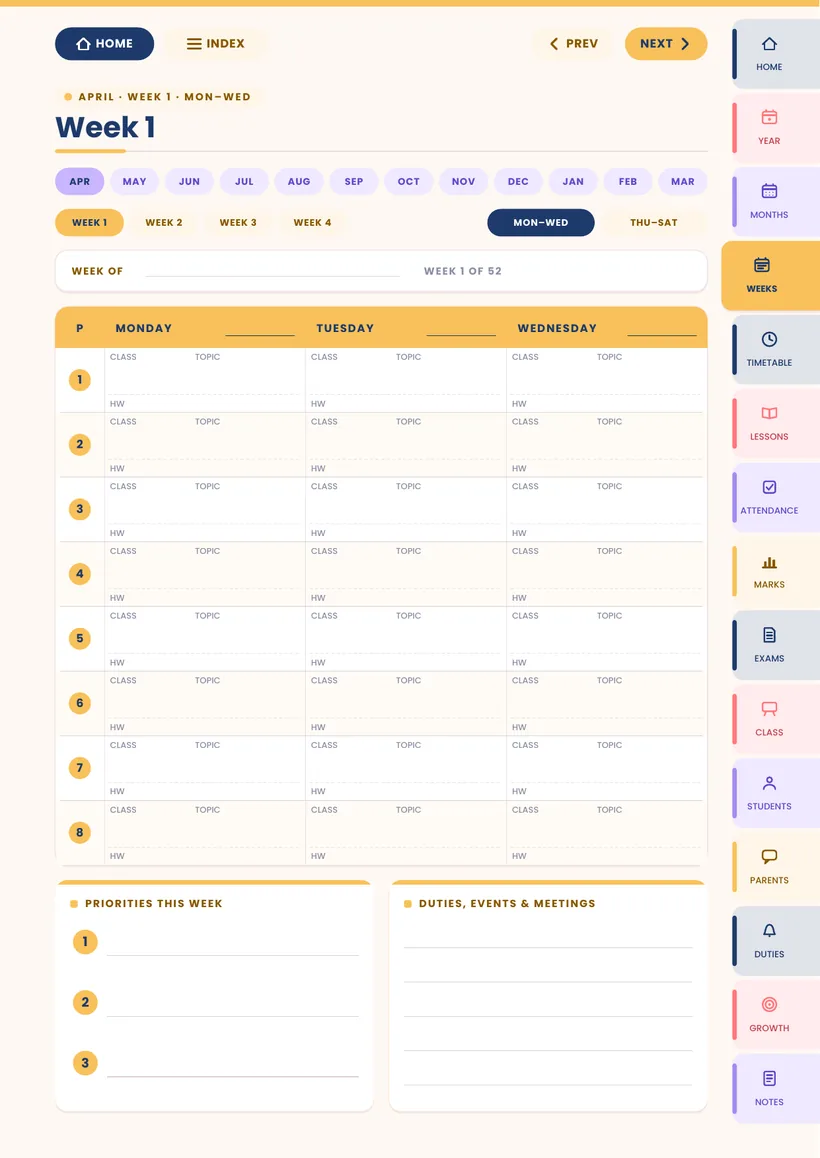
Task: Switch to WEEK 2
Action: (164, 222)
